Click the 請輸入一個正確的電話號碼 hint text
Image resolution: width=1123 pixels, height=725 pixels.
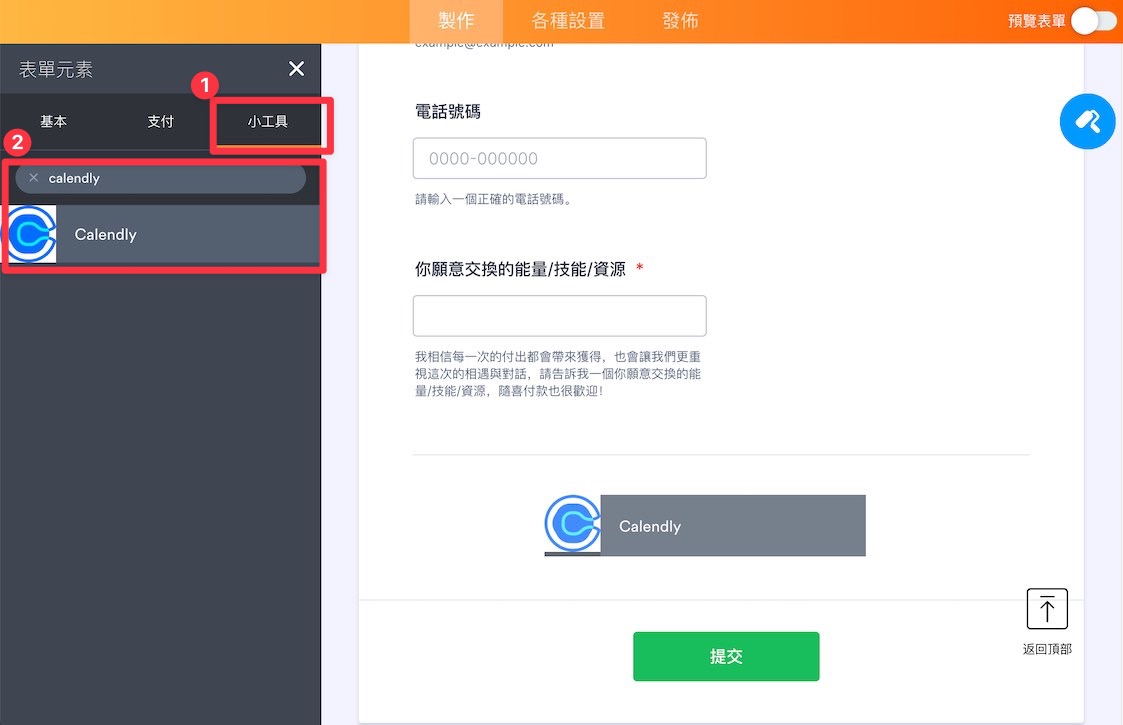[494, 199]
